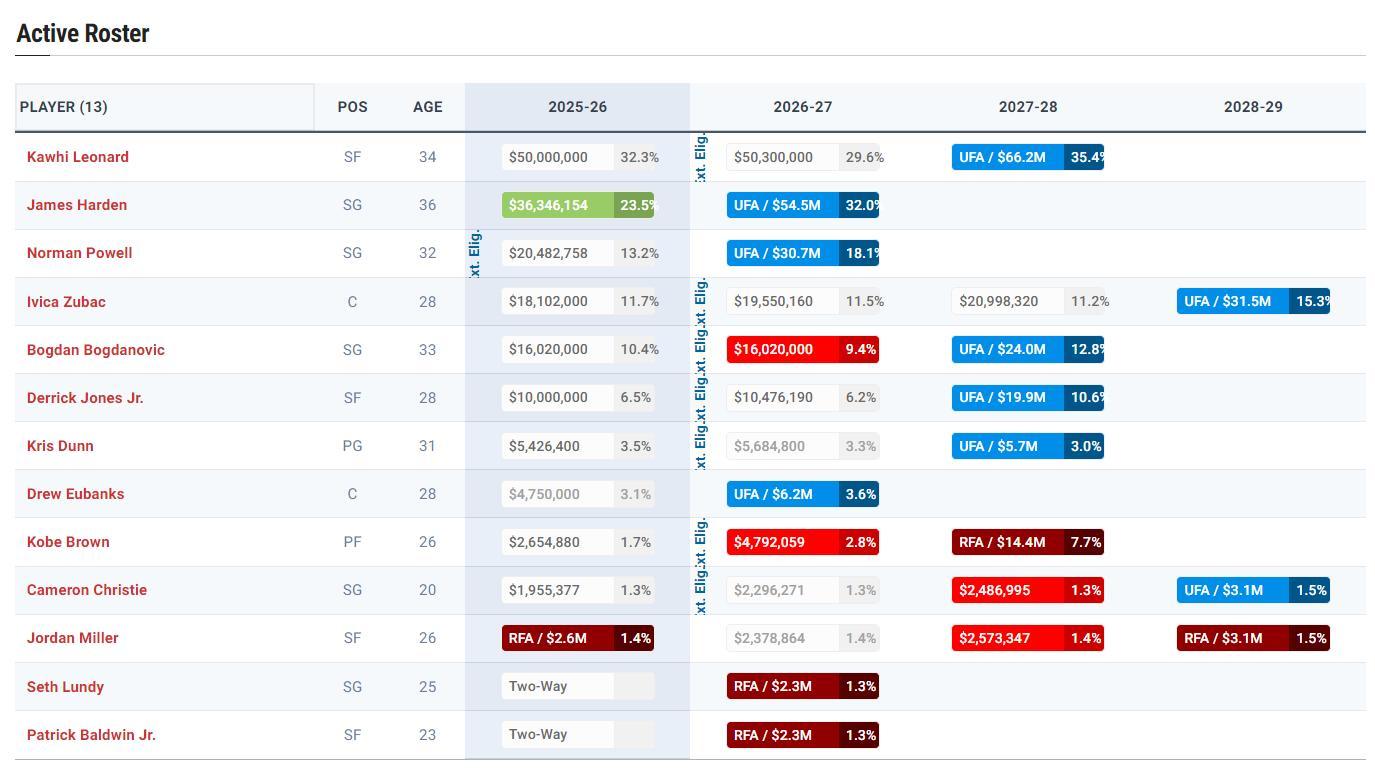This screenshot has height=772, width=1375.
Task: Sort the roster by the AGE column
Action: tap(427, 107)
